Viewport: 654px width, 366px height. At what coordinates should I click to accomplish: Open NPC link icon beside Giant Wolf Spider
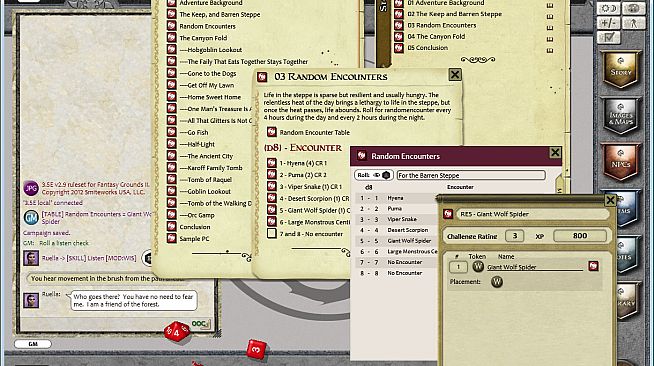click(x=593, y=266)
